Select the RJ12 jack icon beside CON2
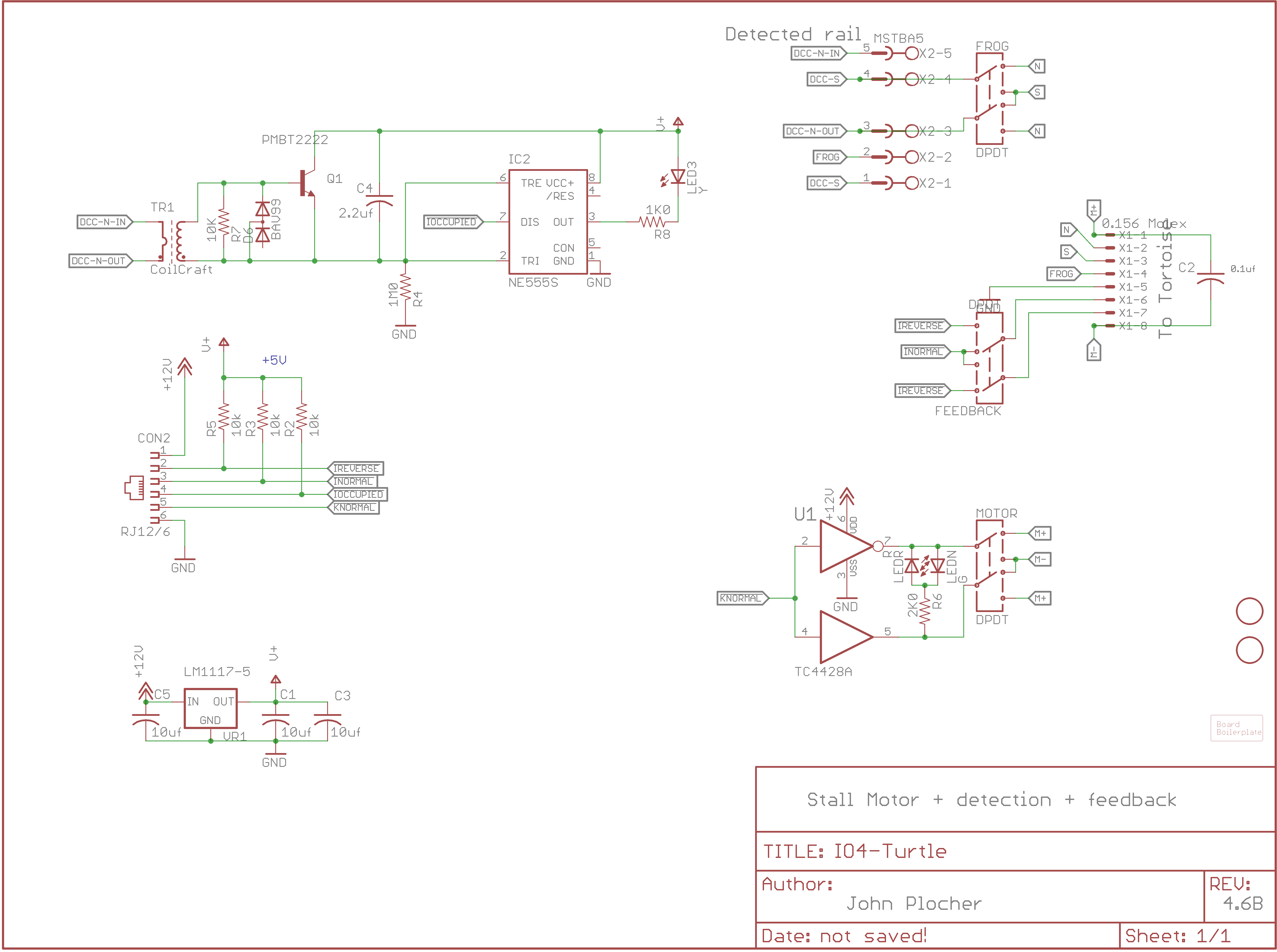Image resolution: width=1277 pixels, height=952 pixels. 134,487
